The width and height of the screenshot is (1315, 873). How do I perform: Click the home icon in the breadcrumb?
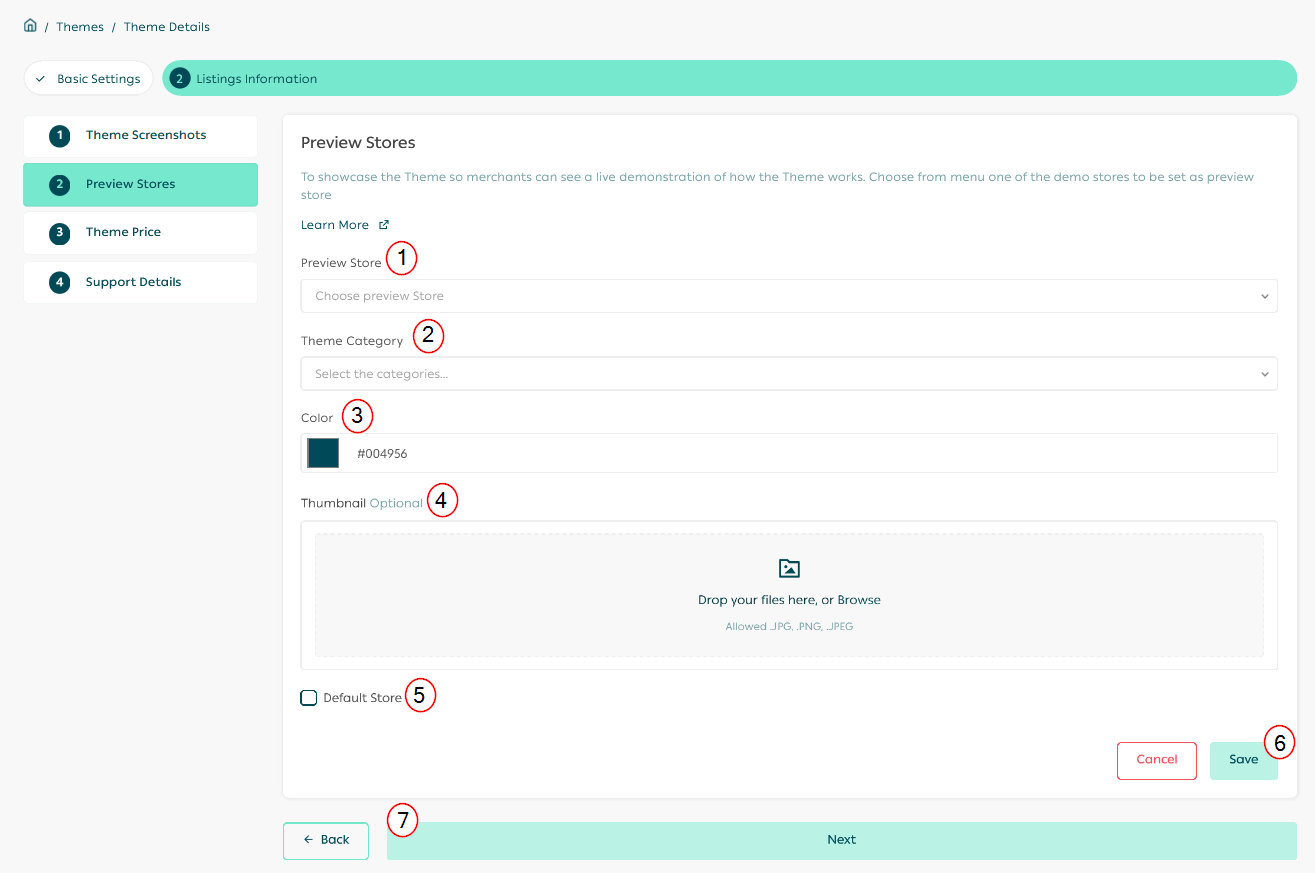tap(30, 24)
